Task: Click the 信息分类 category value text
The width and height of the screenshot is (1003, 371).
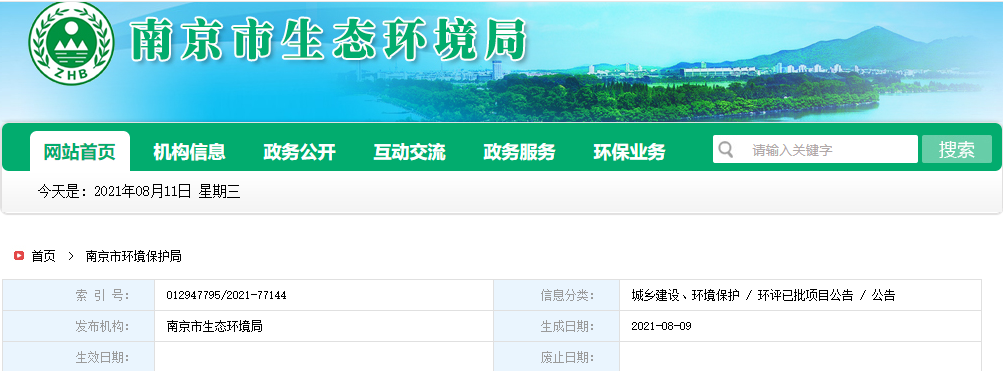Action: click(x=763, y=296)
